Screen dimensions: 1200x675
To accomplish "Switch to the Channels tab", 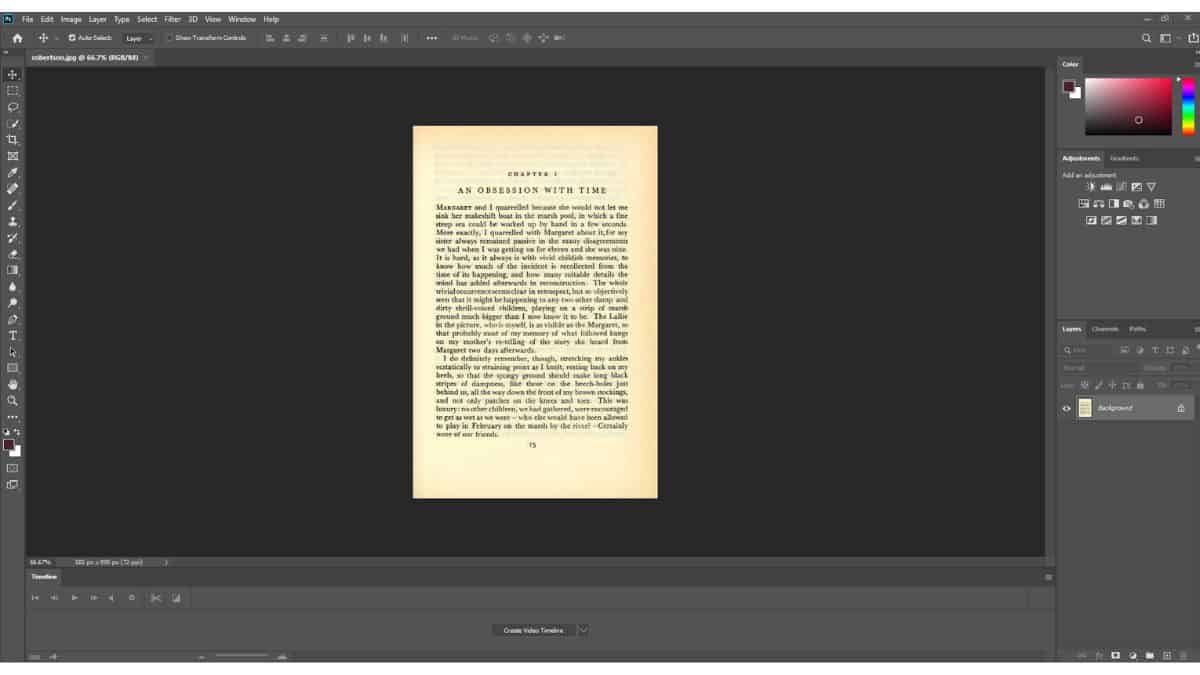I will click(1105, 329).
